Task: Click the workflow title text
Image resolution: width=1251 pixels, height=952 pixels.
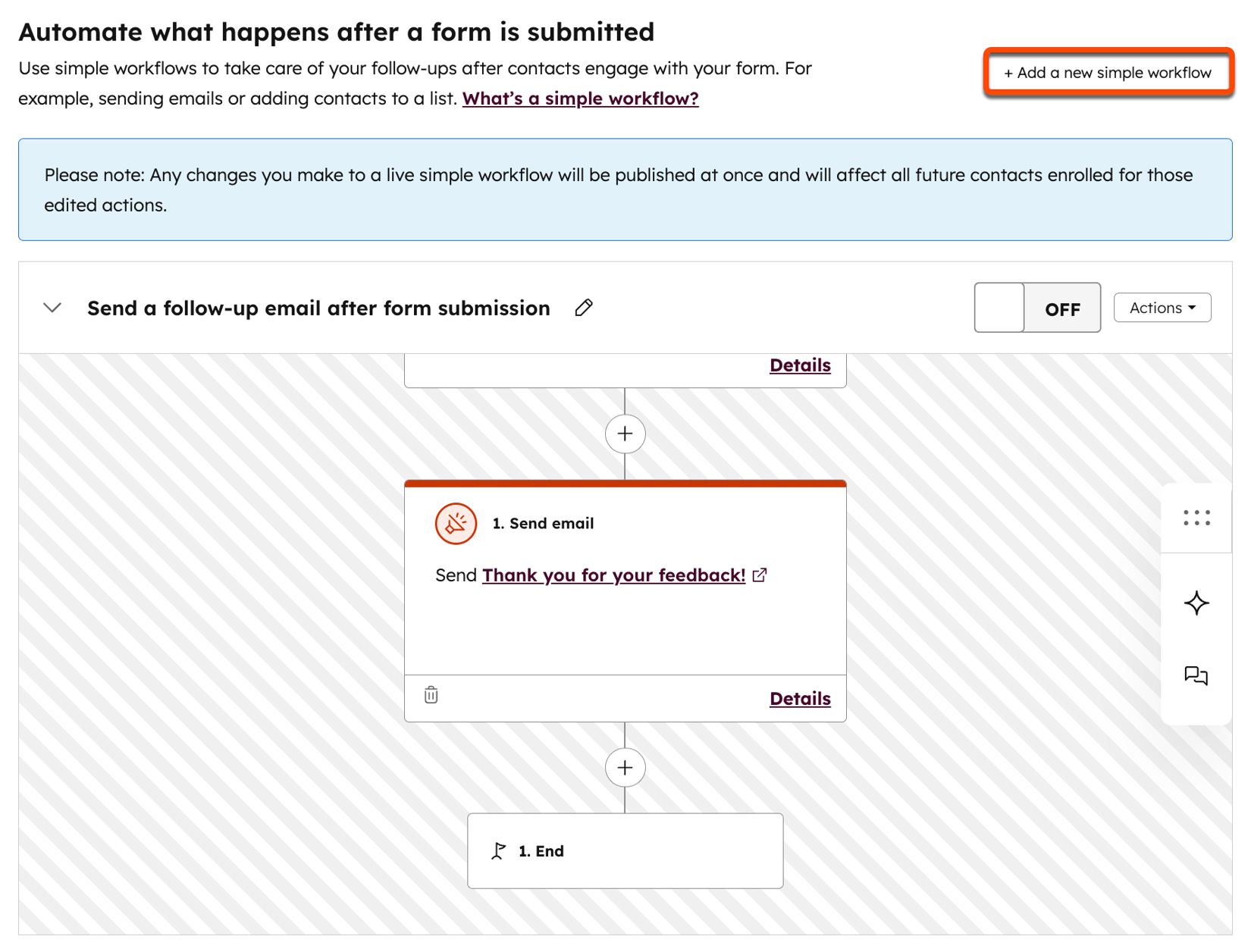Action: pyautogui.click(x=318, y=308)
